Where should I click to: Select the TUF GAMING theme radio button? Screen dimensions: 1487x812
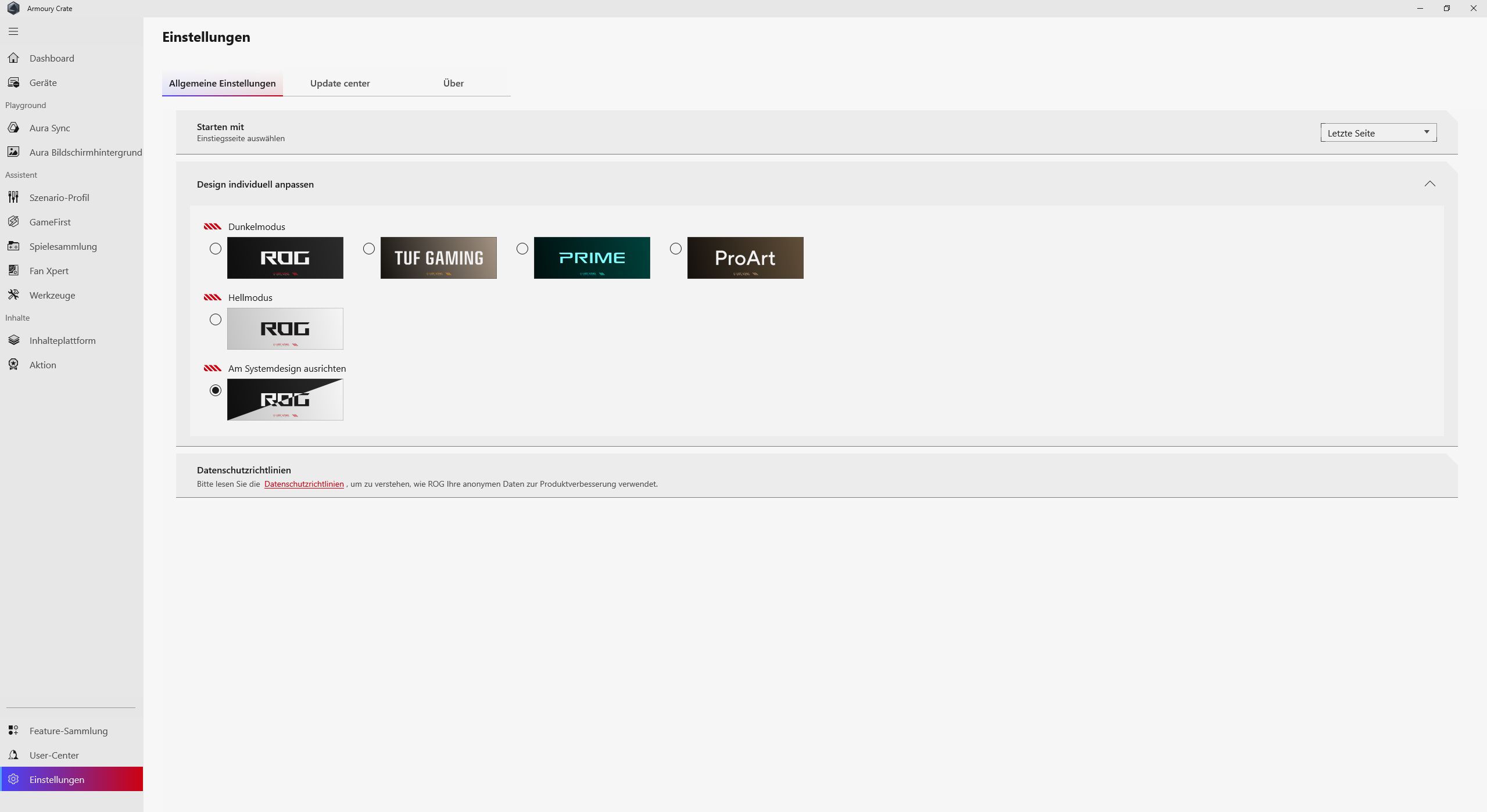369,249
